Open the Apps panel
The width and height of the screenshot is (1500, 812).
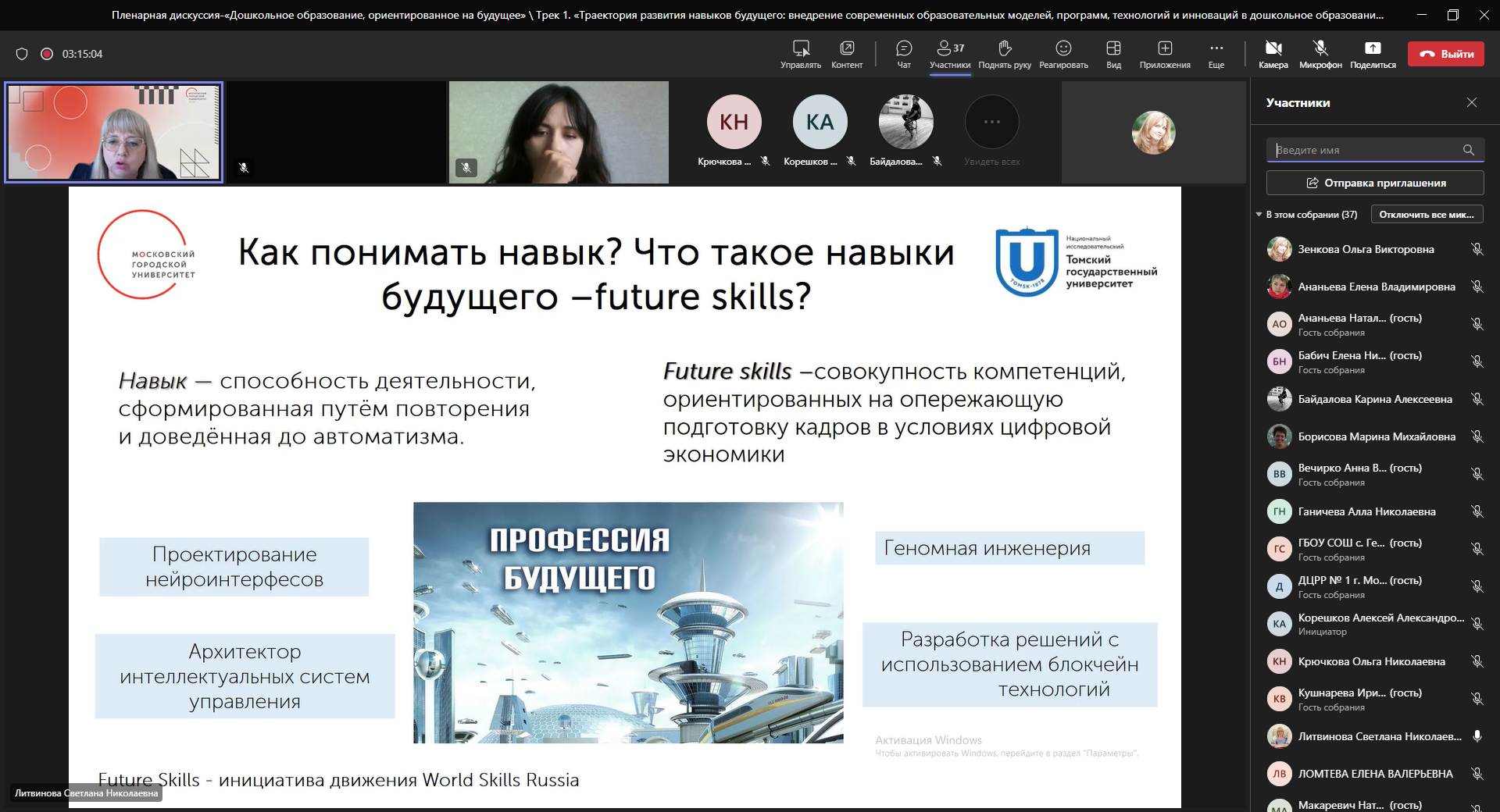[1164, 54]
